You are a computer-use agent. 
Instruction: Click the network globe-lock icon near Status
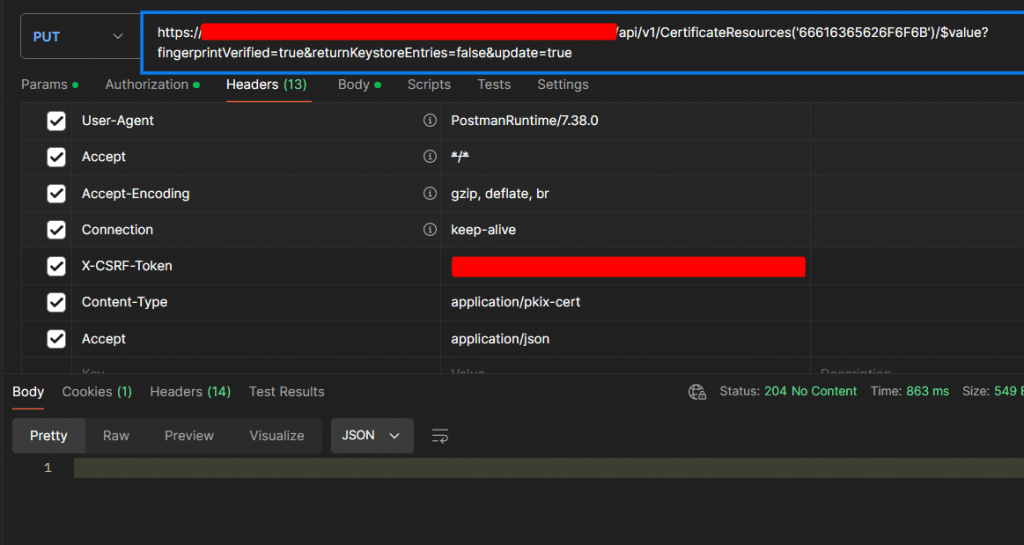[x=697, y=392]
